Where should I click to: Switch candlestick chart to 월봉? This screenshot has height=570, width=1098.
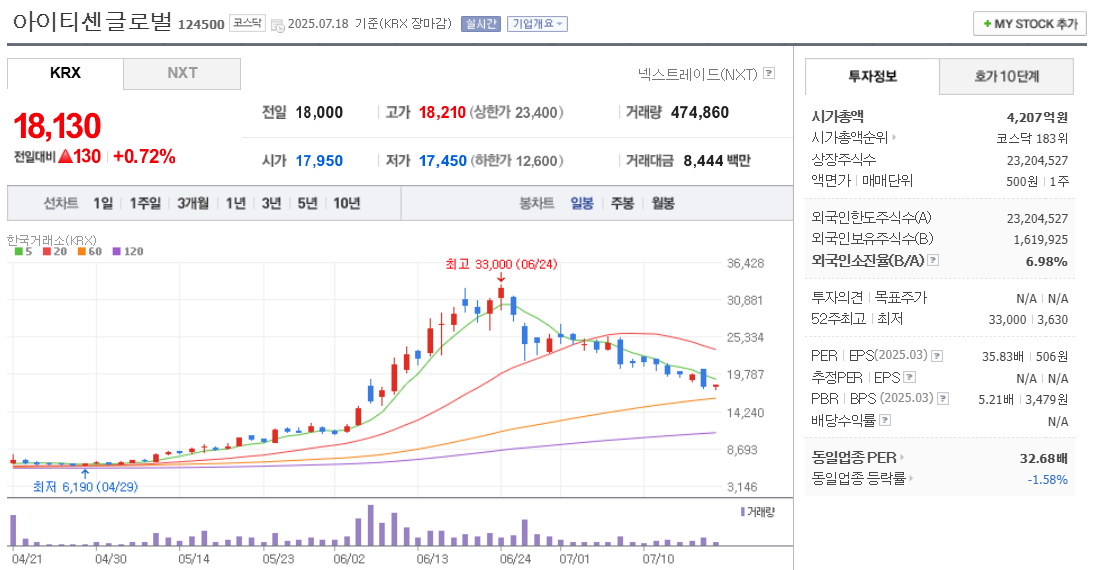(663, 203)
